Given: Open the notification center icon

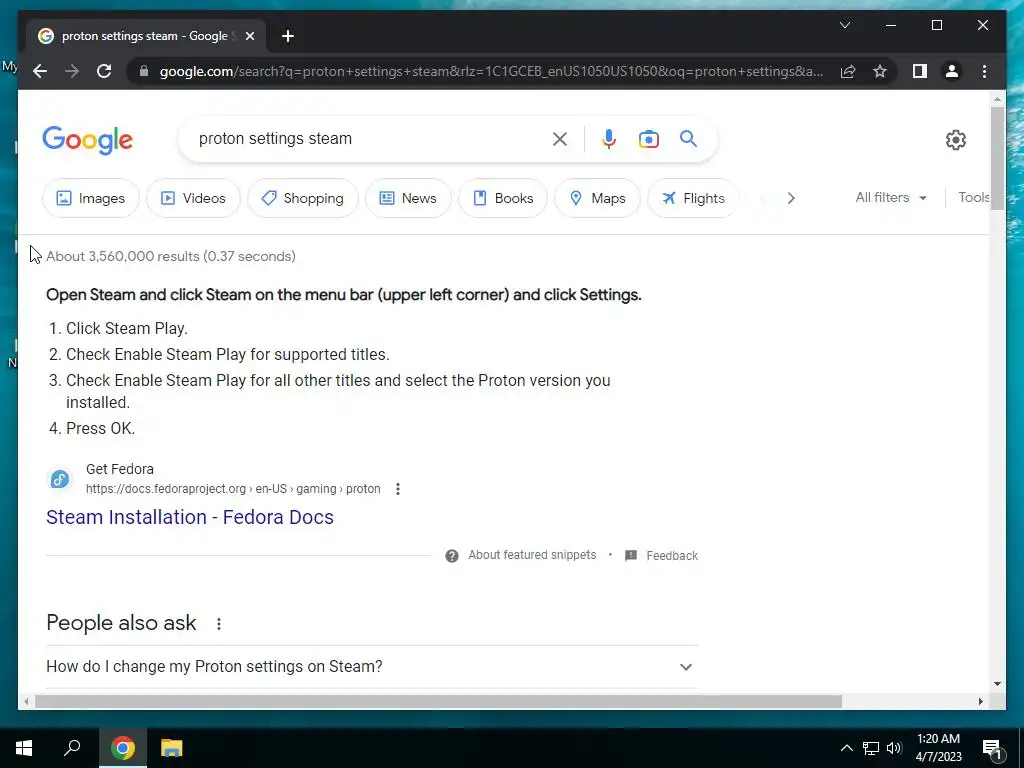Looking at the screenshot, I should [993, 748].
